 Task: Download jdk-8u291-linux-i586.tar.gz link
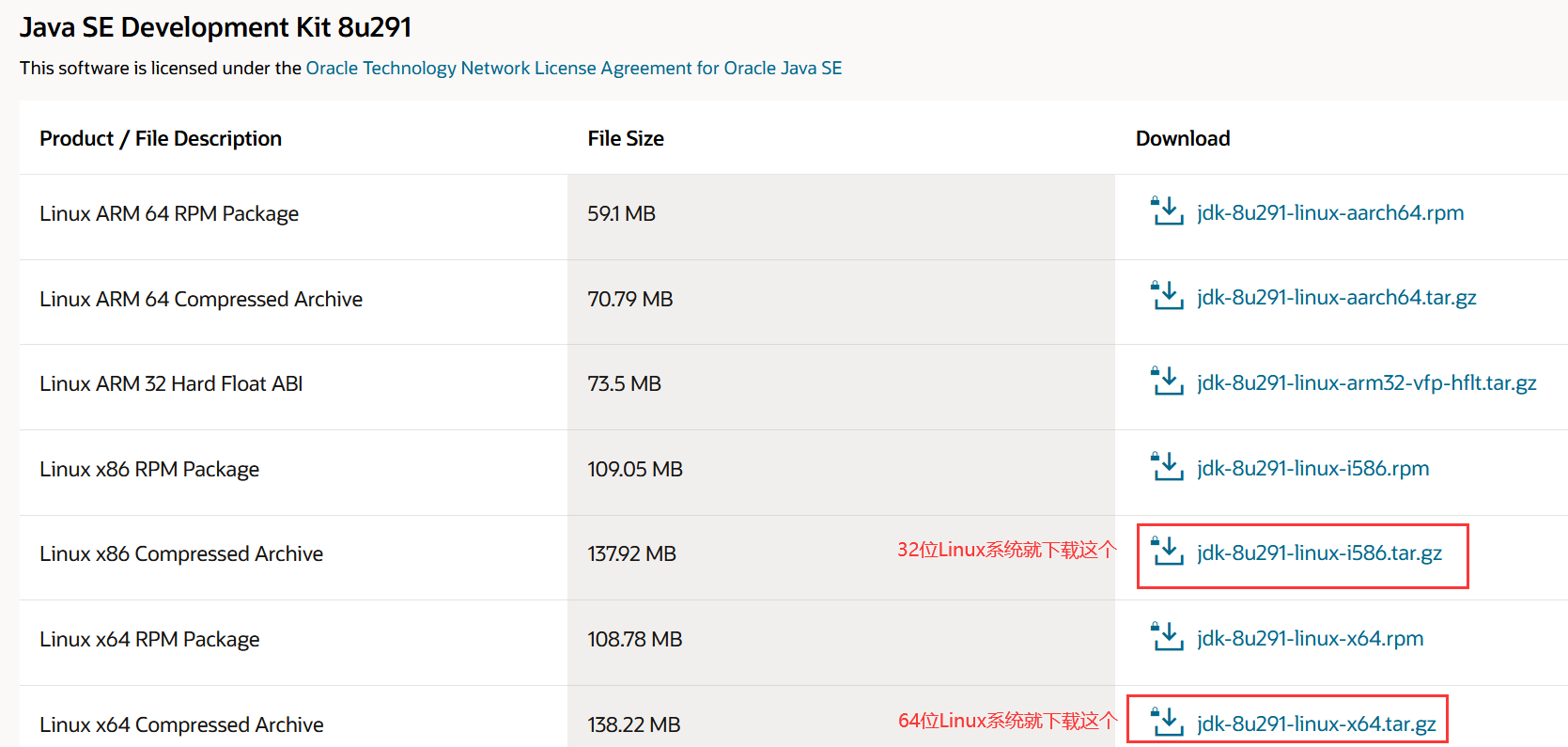(x=1319, y=552)
